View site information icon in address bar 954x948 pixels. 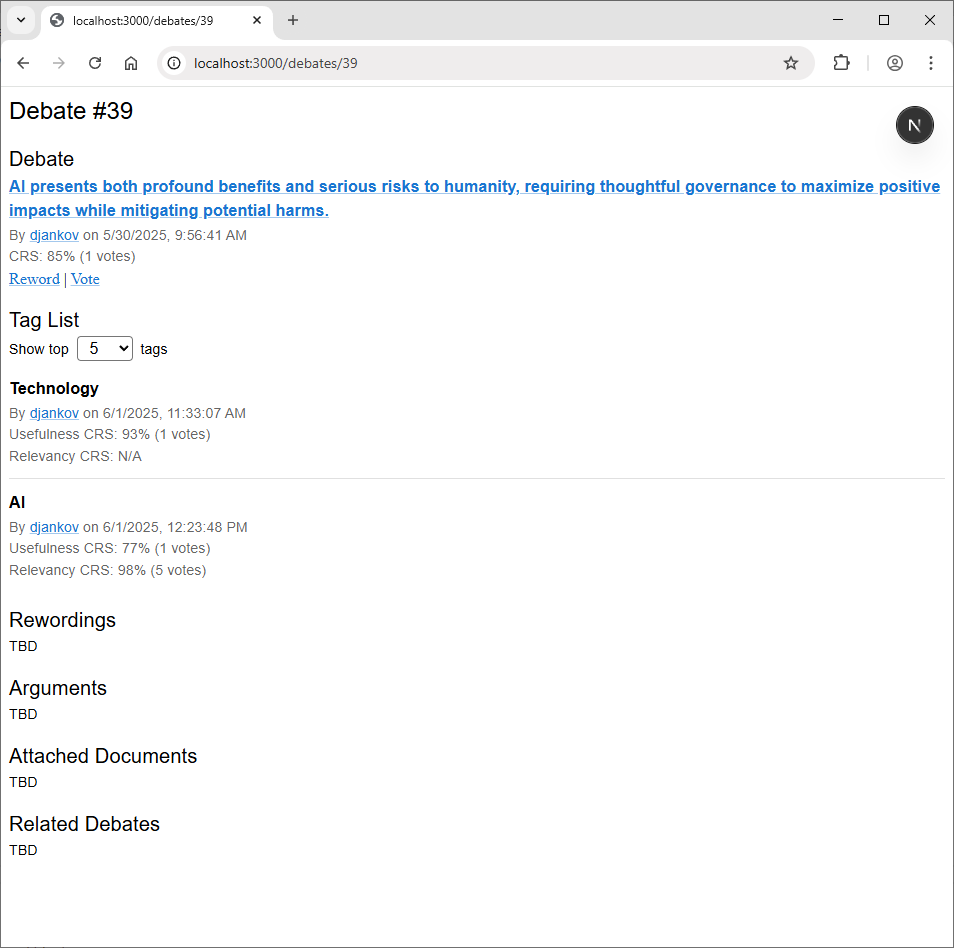click(x=174, y=63)
